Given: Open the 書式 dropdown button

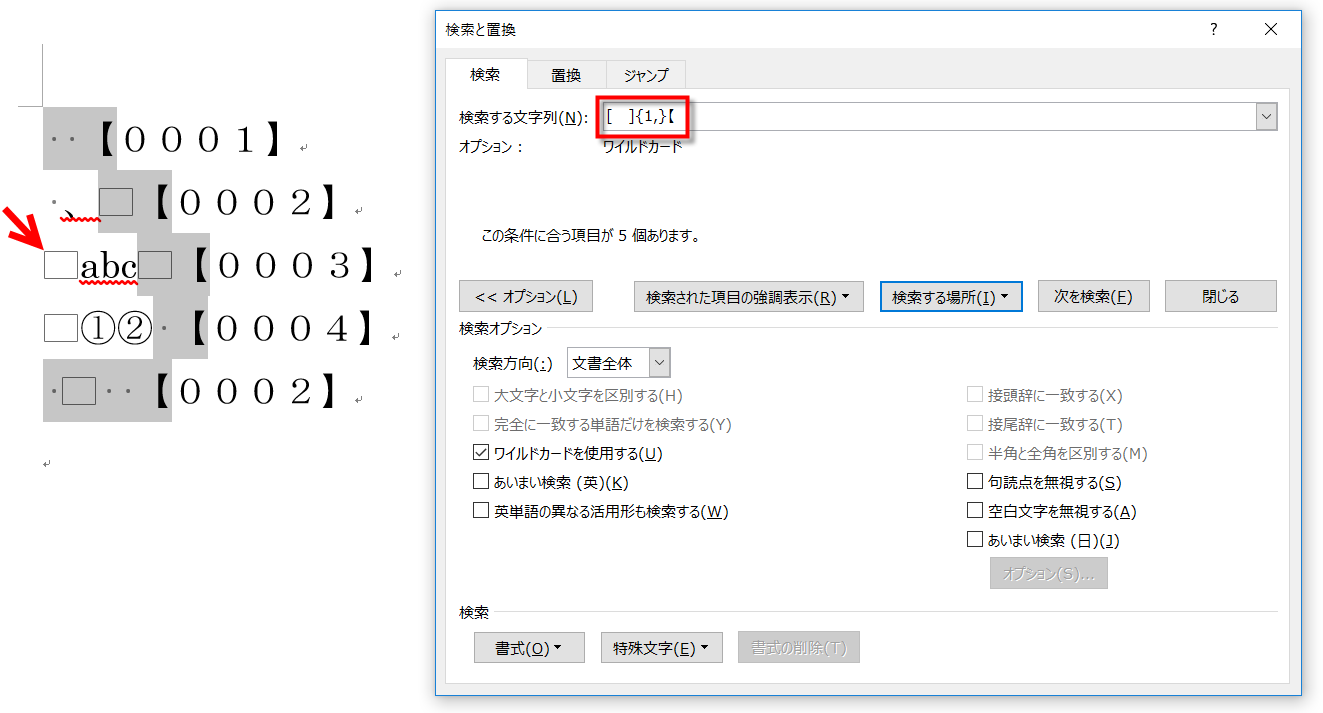Looking at the screenshot, I should click(x=528, y=648).
